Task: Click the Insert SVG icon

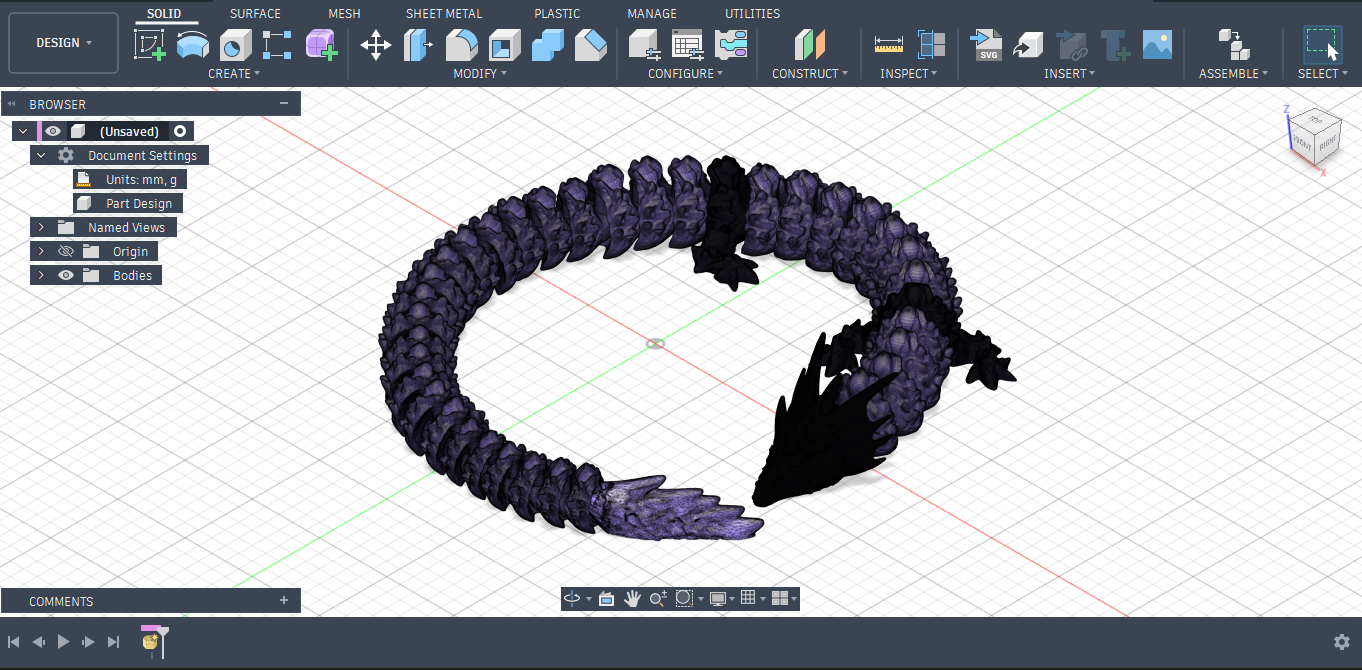Action: pos(986,45)
